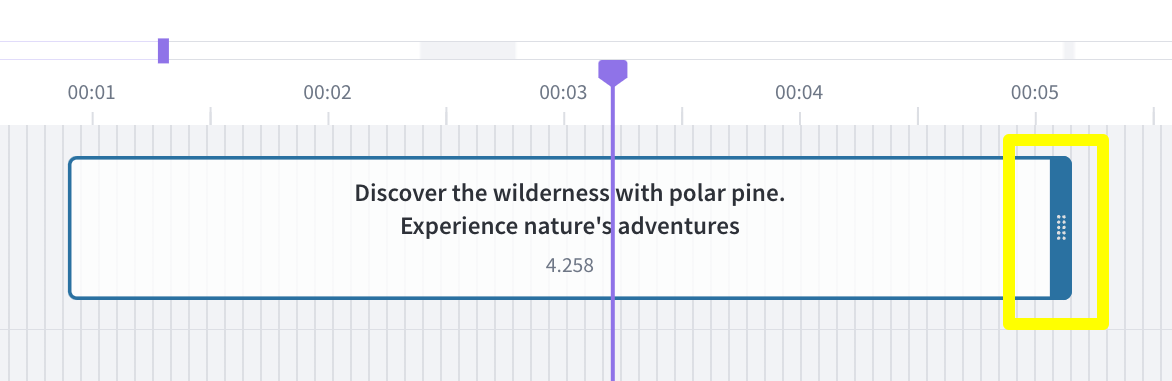Jump to the 00:02 ruler label

pyautogui.click(x=327, y=93)
